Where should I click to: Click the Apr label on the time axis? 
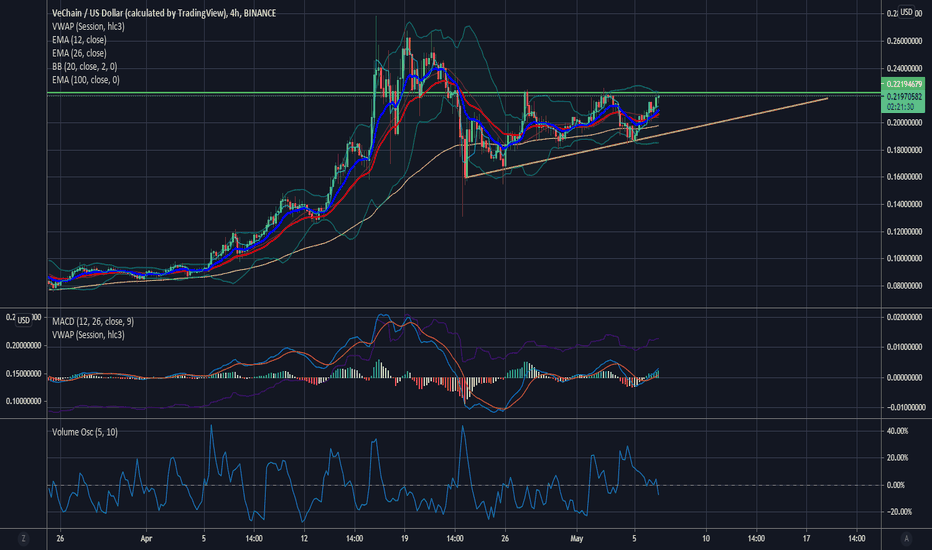[x=146, y=539]
